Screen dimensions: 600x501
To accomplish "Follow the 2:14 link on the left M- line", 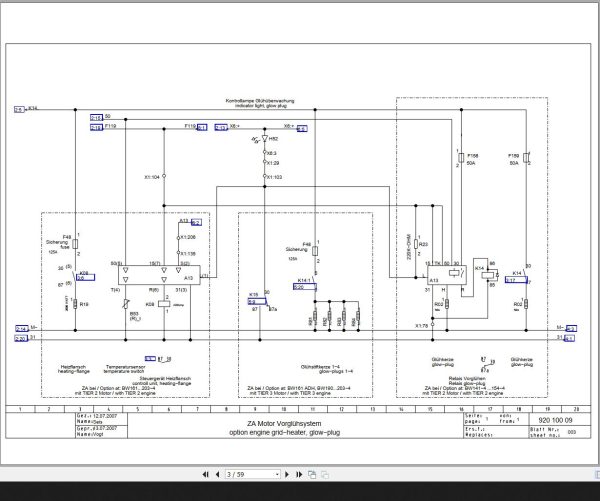I will coord(21,328).
